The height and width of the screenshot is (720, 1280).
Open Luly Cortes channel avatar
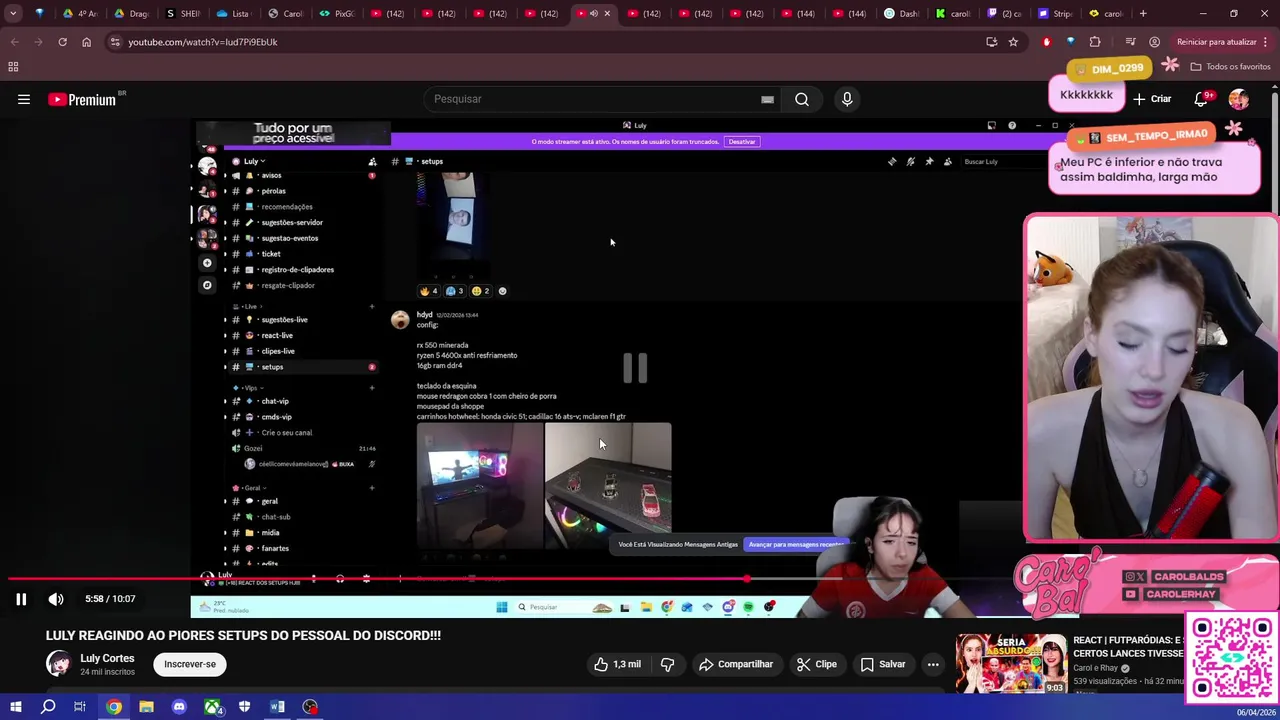59,664
